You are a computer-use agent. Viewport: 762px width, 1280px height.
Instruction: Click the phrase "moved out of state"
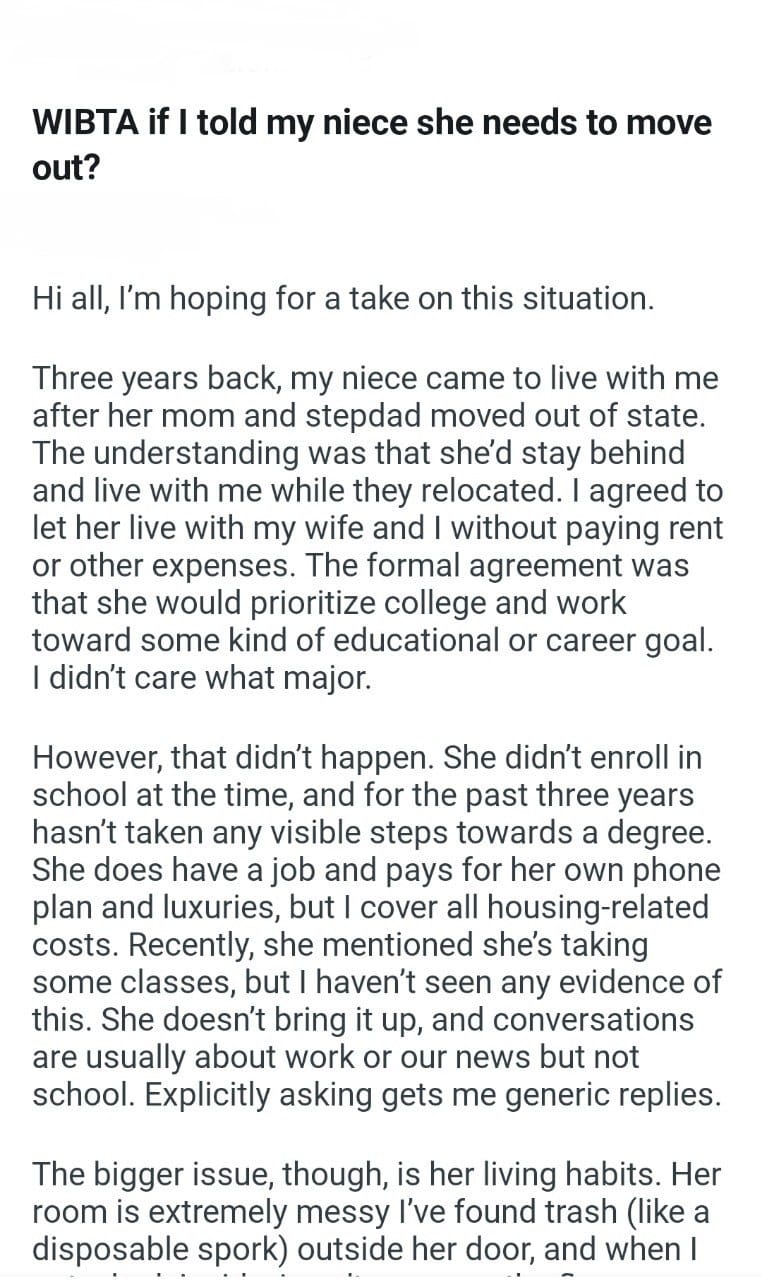(x=590, y=414)
